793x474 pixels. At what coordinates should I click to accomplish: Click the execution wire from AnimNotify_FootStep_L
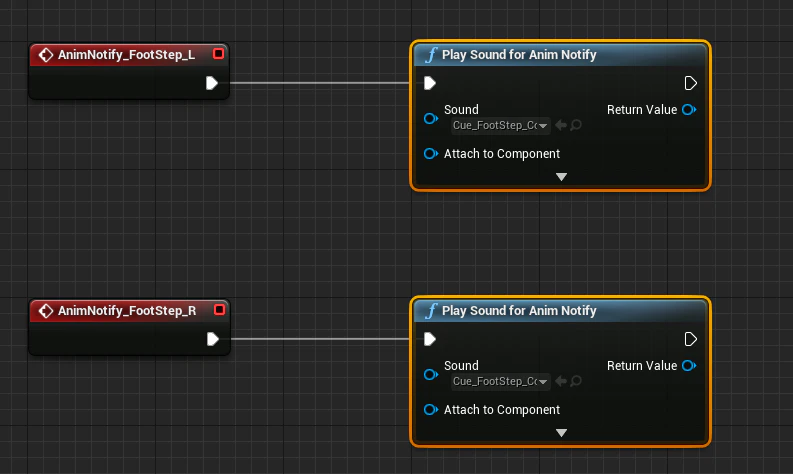click(319, 83)
